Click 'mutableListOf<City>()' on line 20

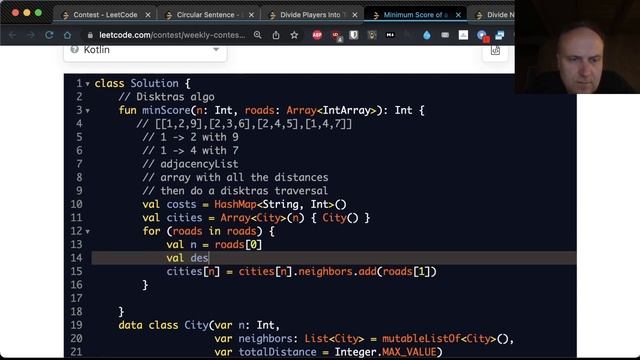[445, 338]
